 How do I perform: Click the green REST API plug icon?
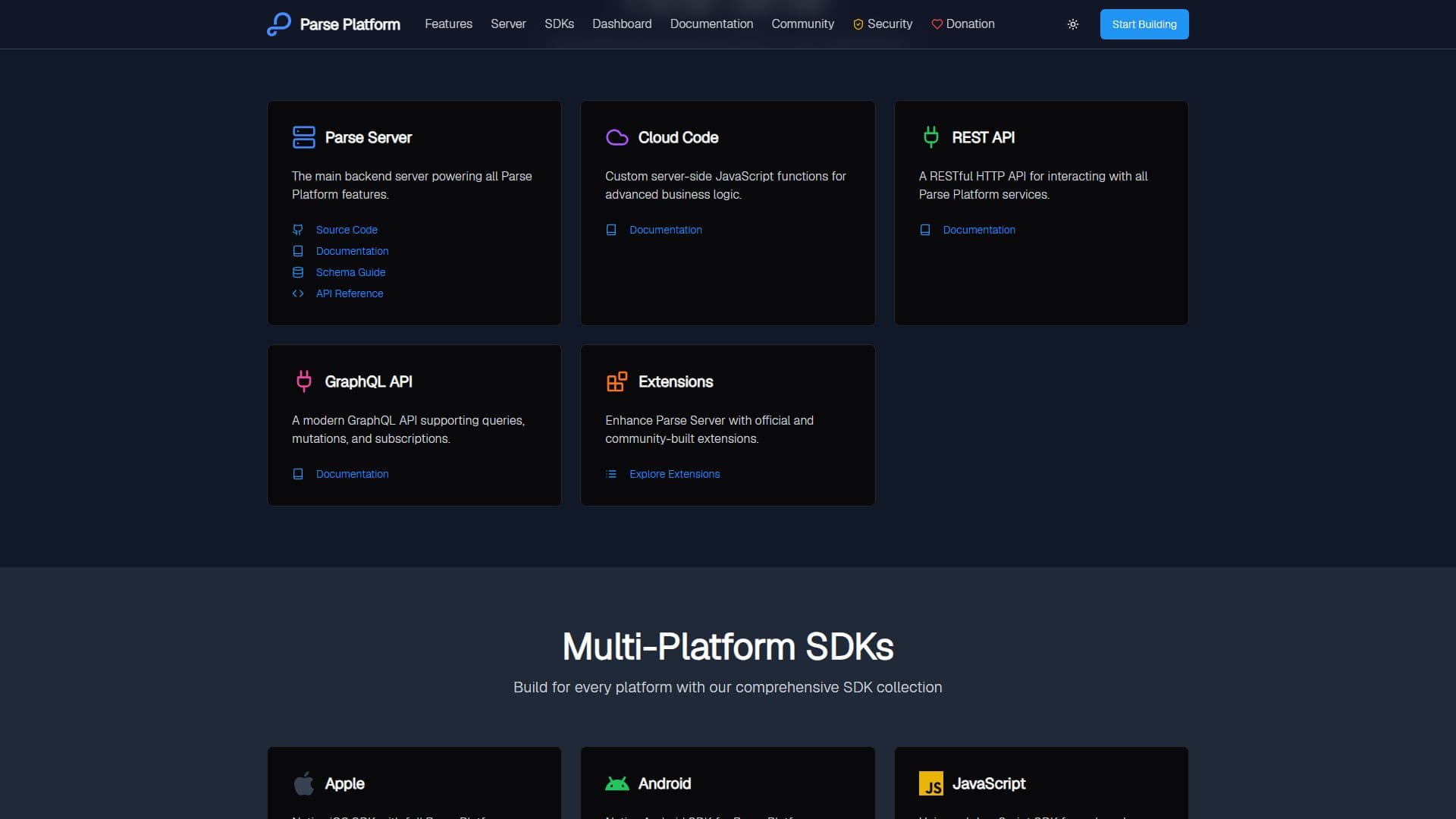tap(931, 137)
